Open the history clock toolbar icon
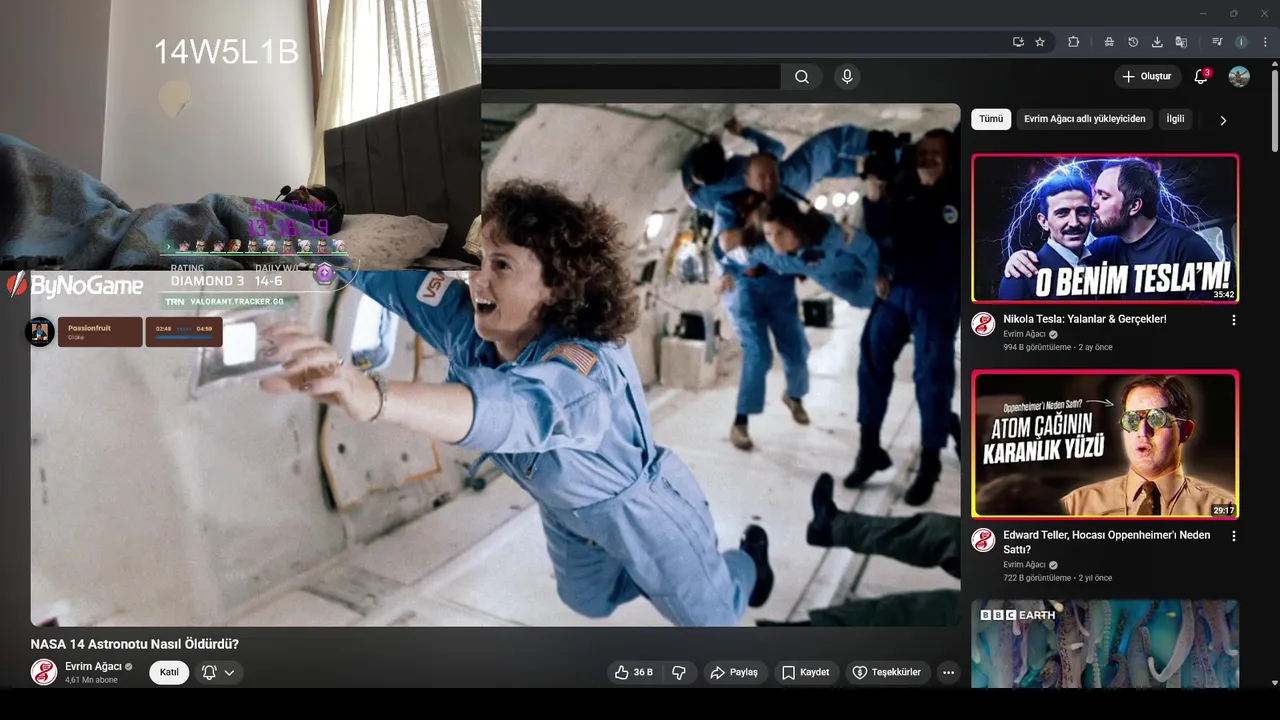1280x720 pixels. tap(1133, 42)
